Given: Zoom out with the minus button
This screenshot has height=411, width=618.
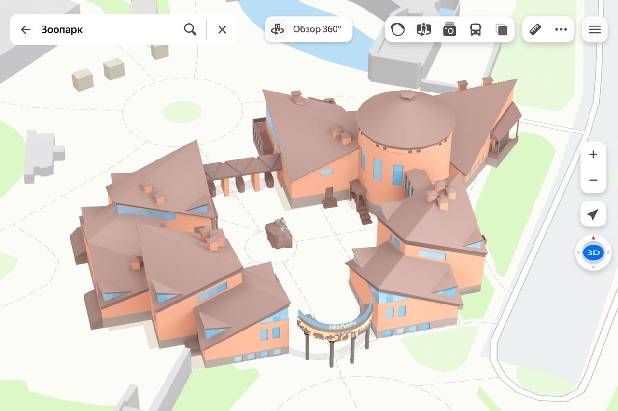Looking at the screenshot, I should click(593, 180).
